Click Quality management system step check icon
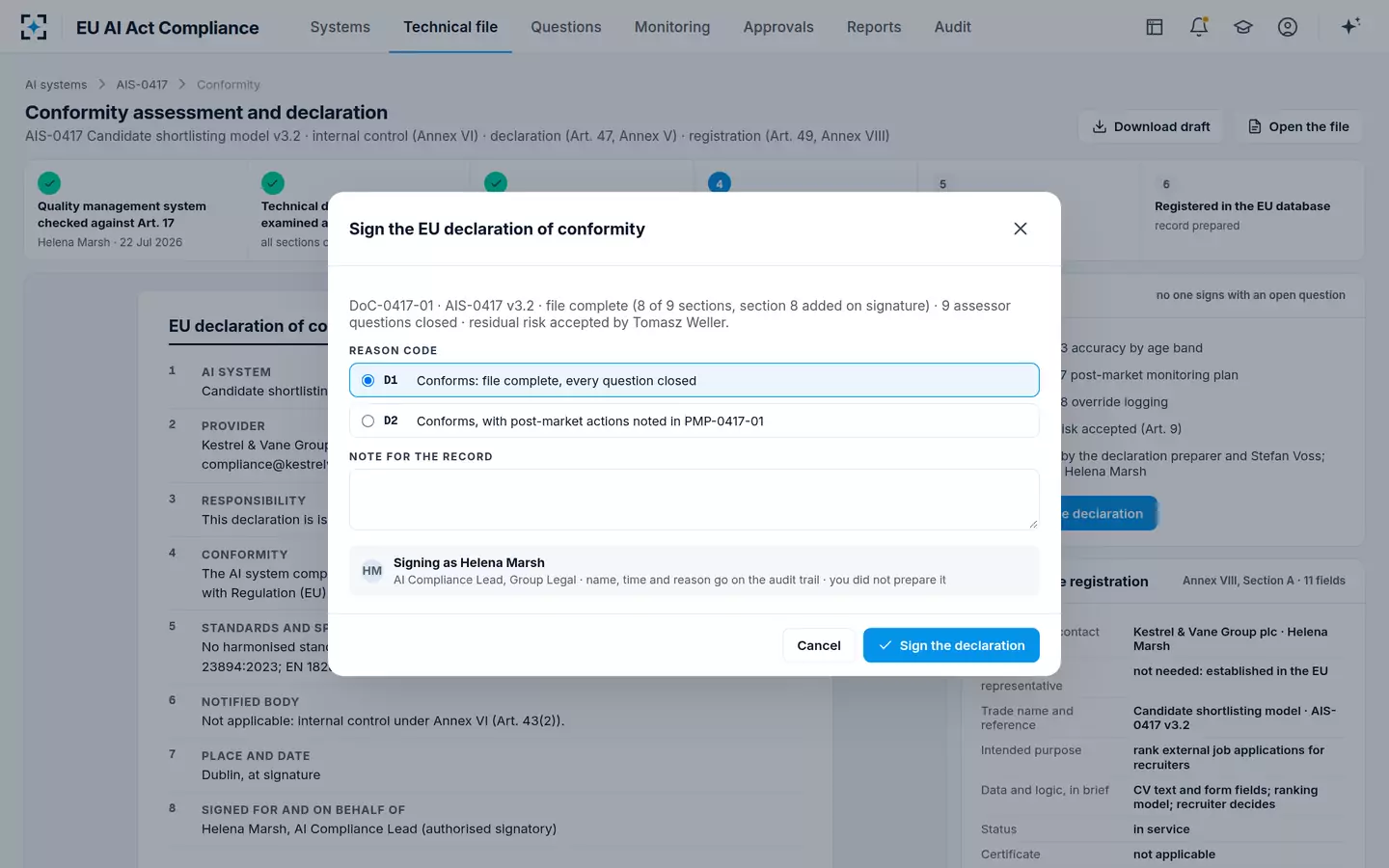 (x=49, y=182)
